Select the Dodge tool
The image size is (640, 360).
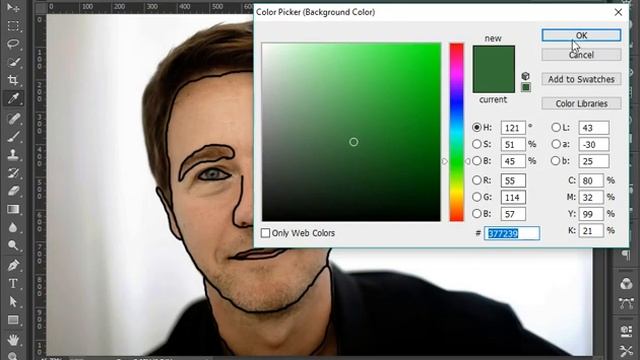[x=13, y=245]
